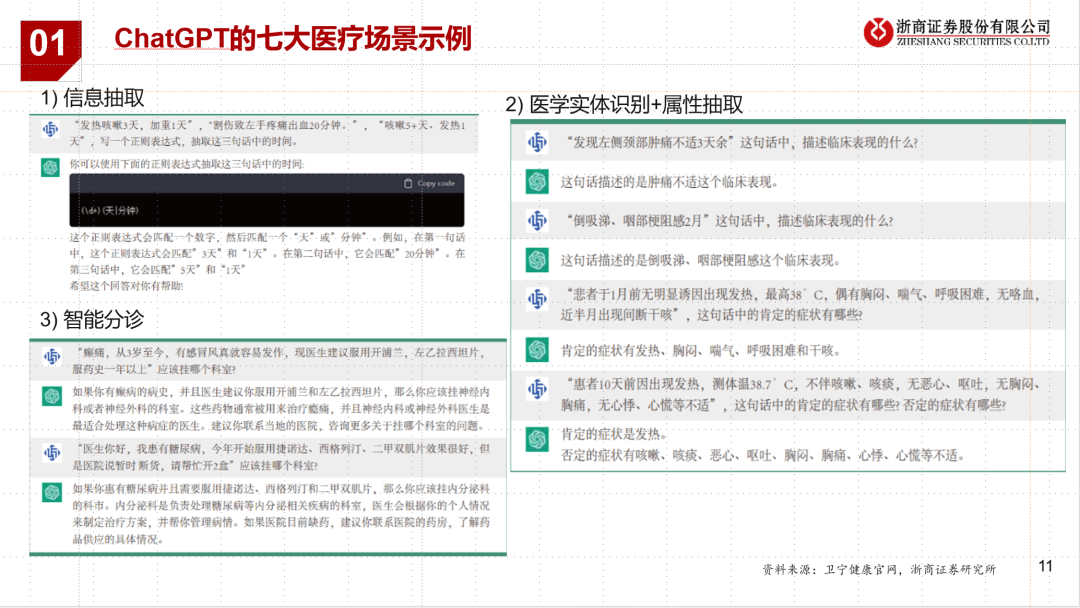Viewport: 1080px width, 608px height.
Task: Click the Zheshang Securities red logo emblem
Action: pyautogui.click(x=878, y=32)
